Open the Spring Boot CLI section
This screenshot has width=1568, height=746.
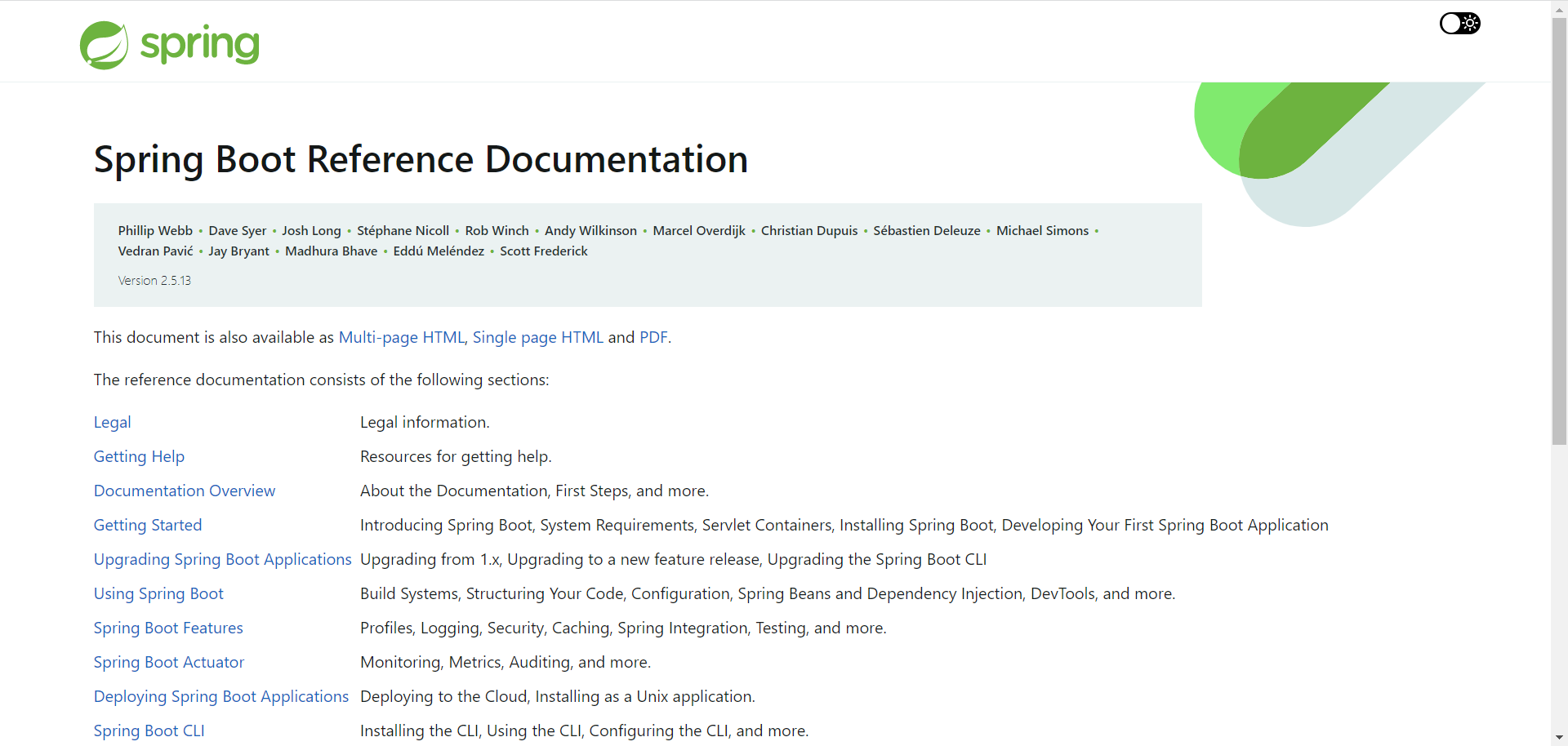(149, 730)
